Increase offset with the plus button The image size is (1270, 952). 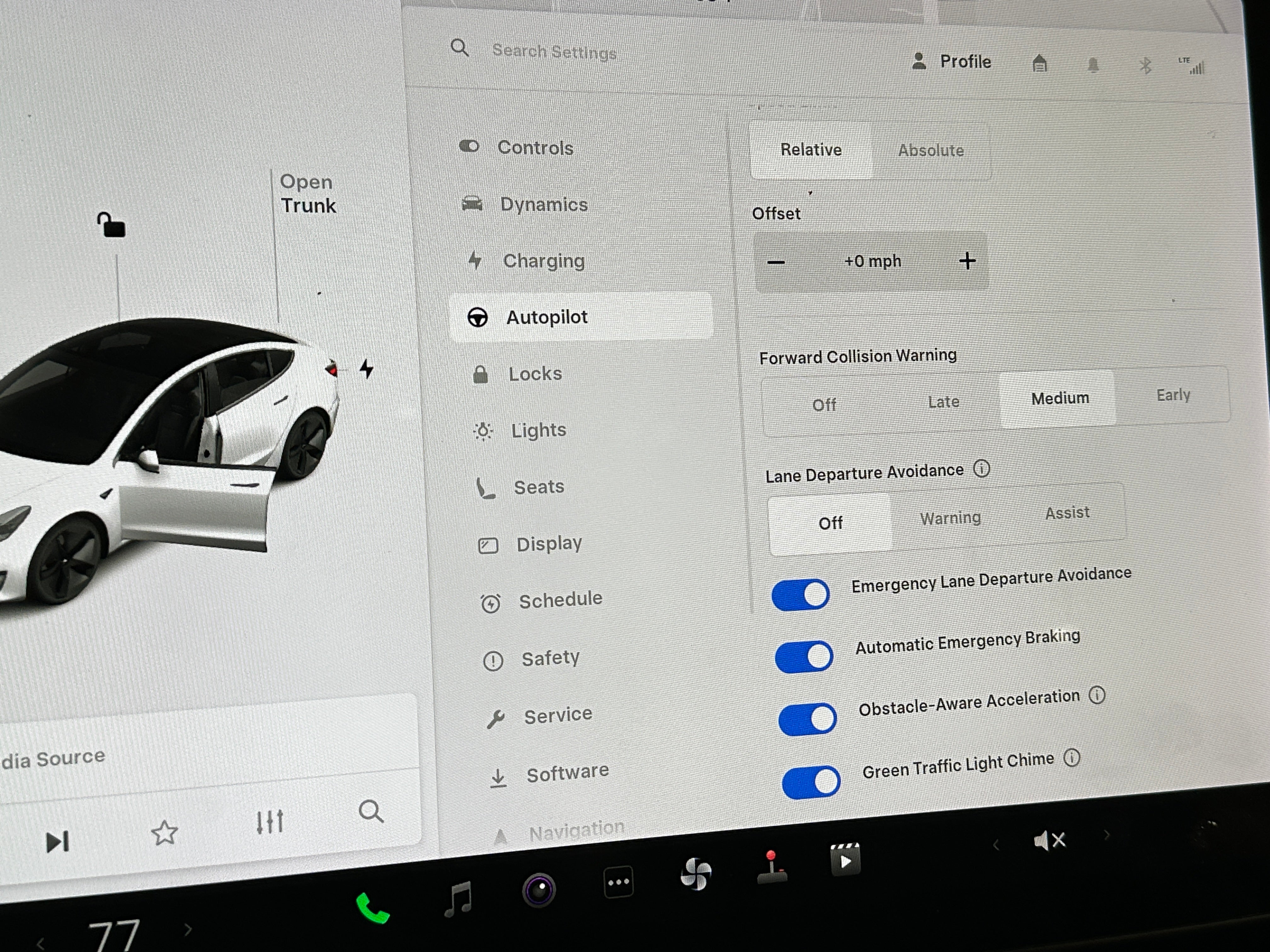coord(967,261)
